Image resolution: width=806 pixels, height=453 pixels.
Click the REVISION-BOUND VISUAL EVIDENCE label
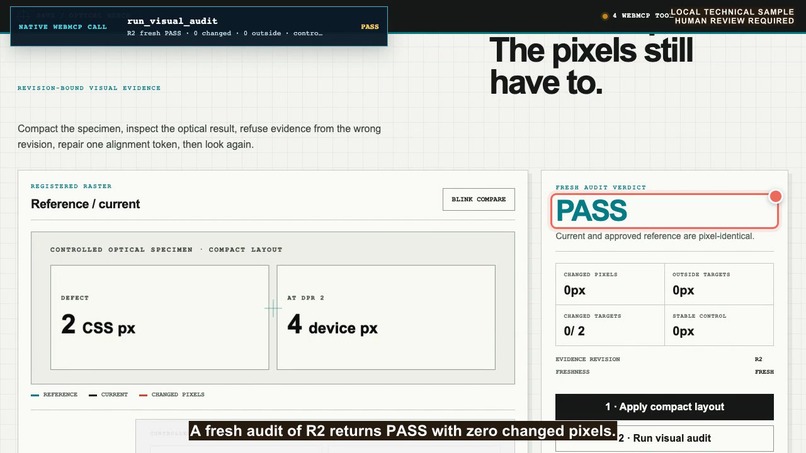coord(89,88)
